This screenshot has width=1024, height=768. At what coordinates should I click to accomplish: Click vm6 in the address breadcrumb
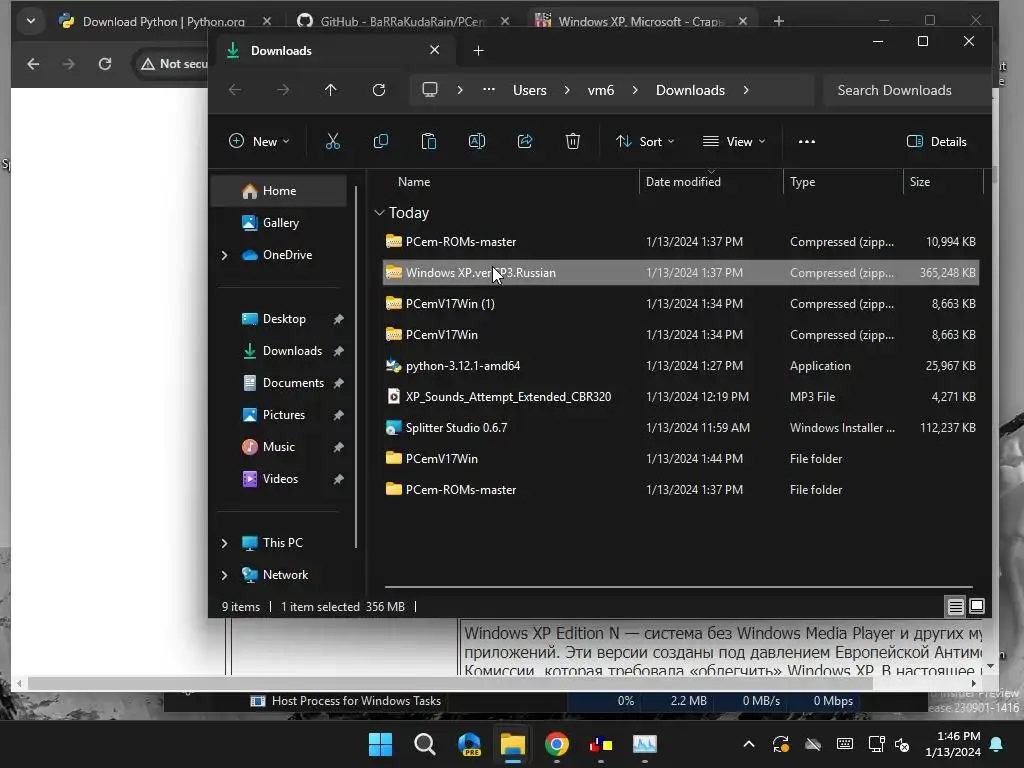coord(601,90)
